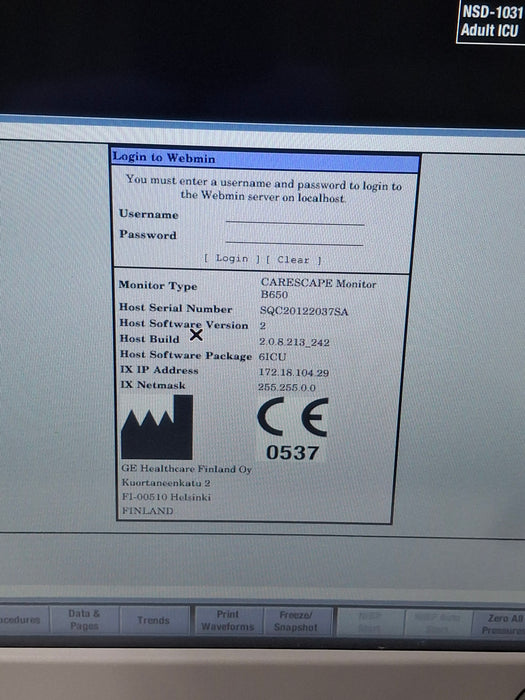Click the greyed NIBP Start button
The image size is (525, 700).
coord(370,622)
